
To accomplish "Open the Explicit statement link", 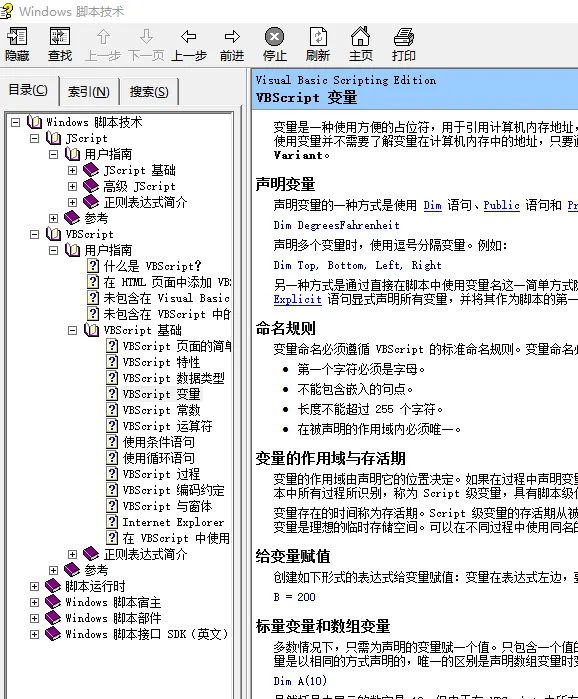I will [298, 299].
